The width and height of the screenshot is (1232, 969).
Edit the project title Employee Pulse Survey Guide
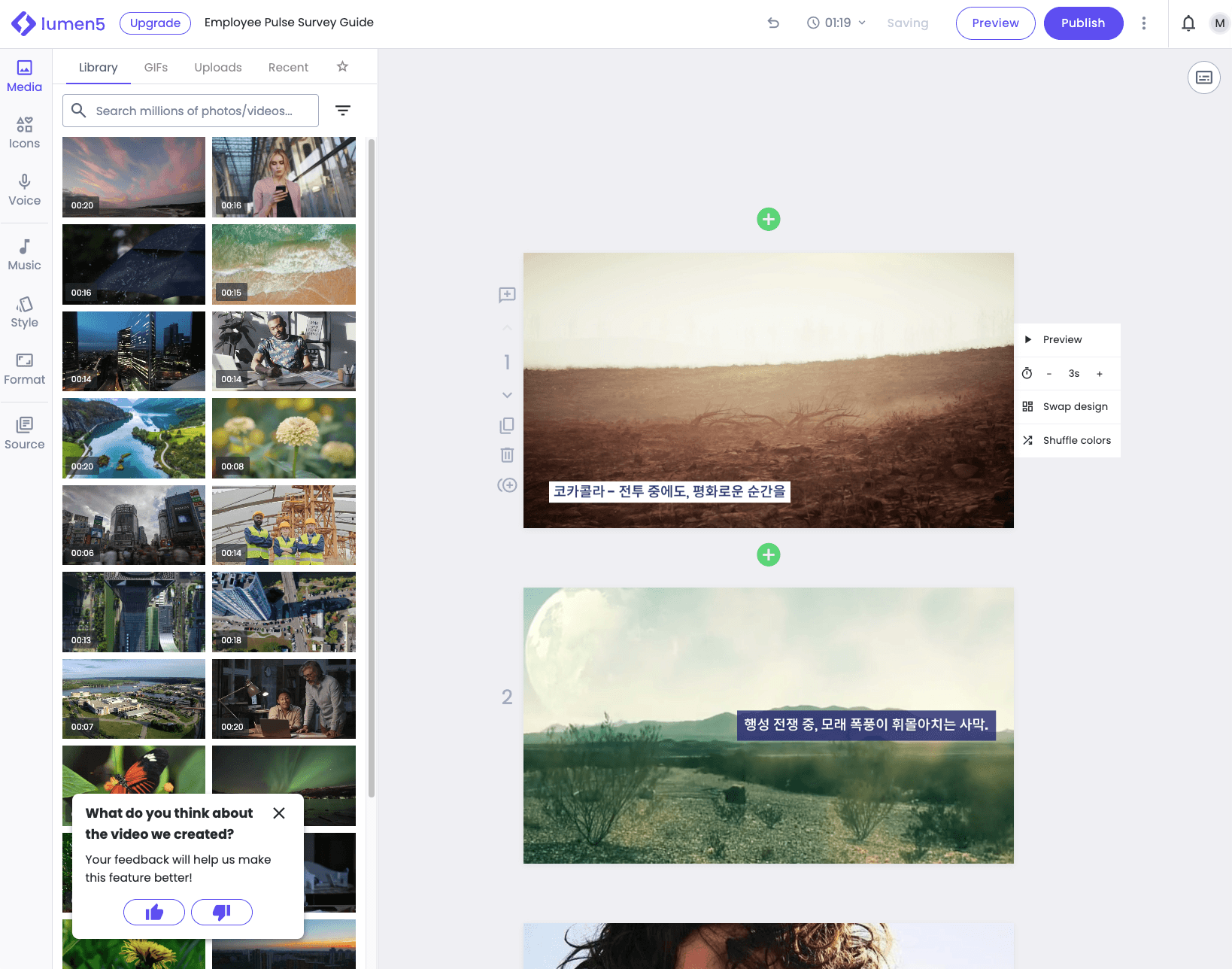pos(289,23)
